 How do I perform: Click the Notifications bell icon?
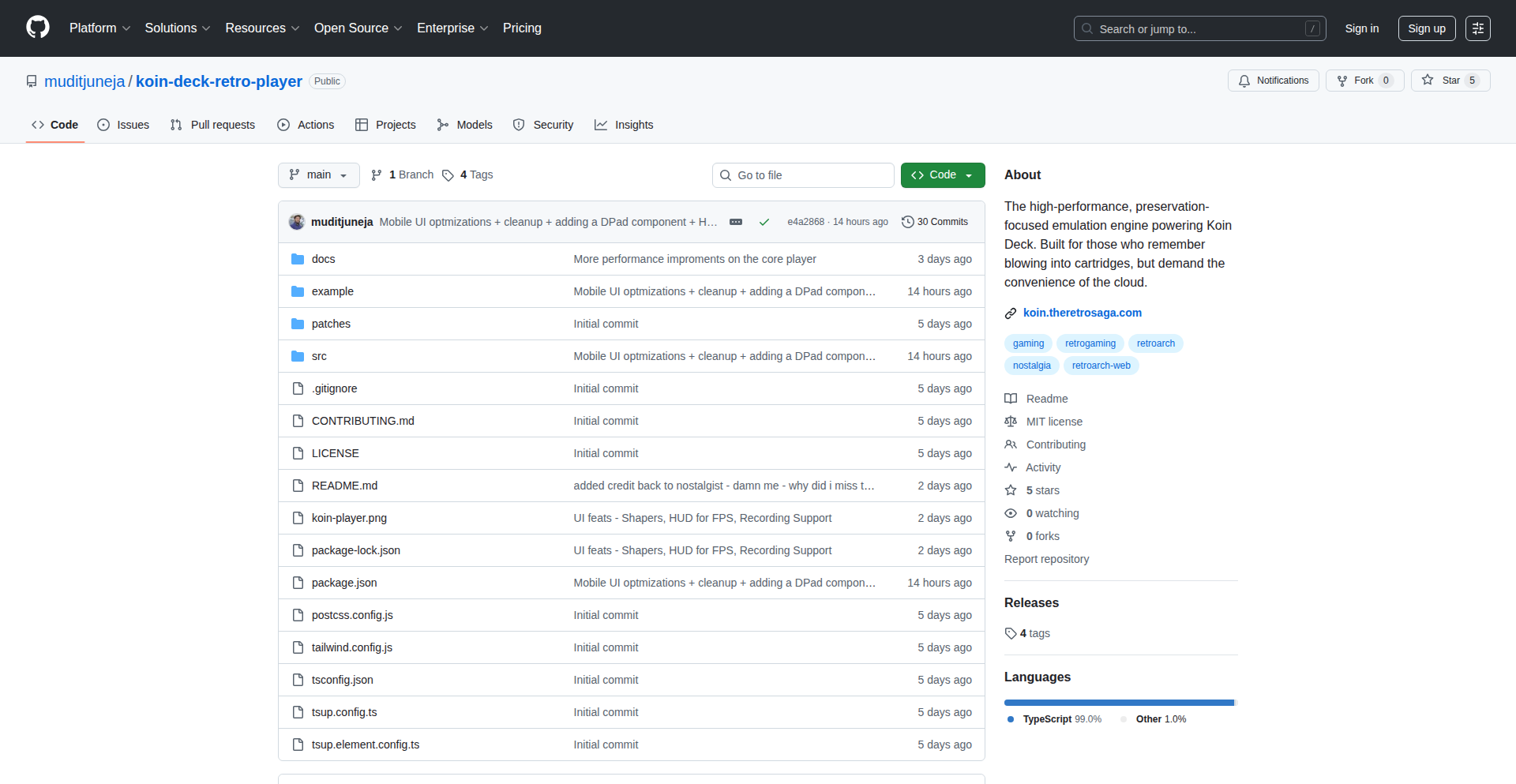tap(1244, 81)
